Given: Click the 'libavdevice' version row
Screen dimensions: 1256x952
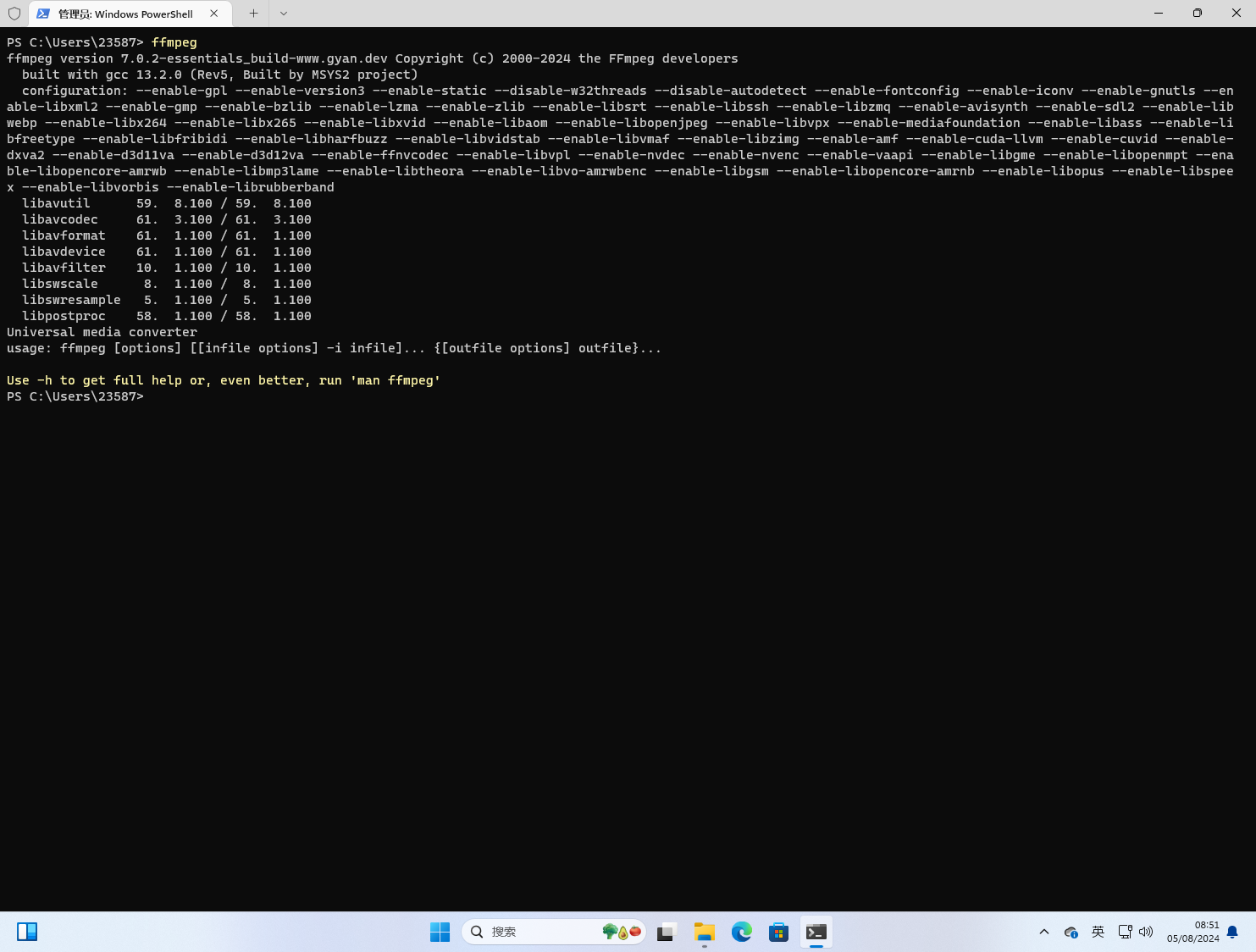Looking at the screenshot, I should 167,252.
